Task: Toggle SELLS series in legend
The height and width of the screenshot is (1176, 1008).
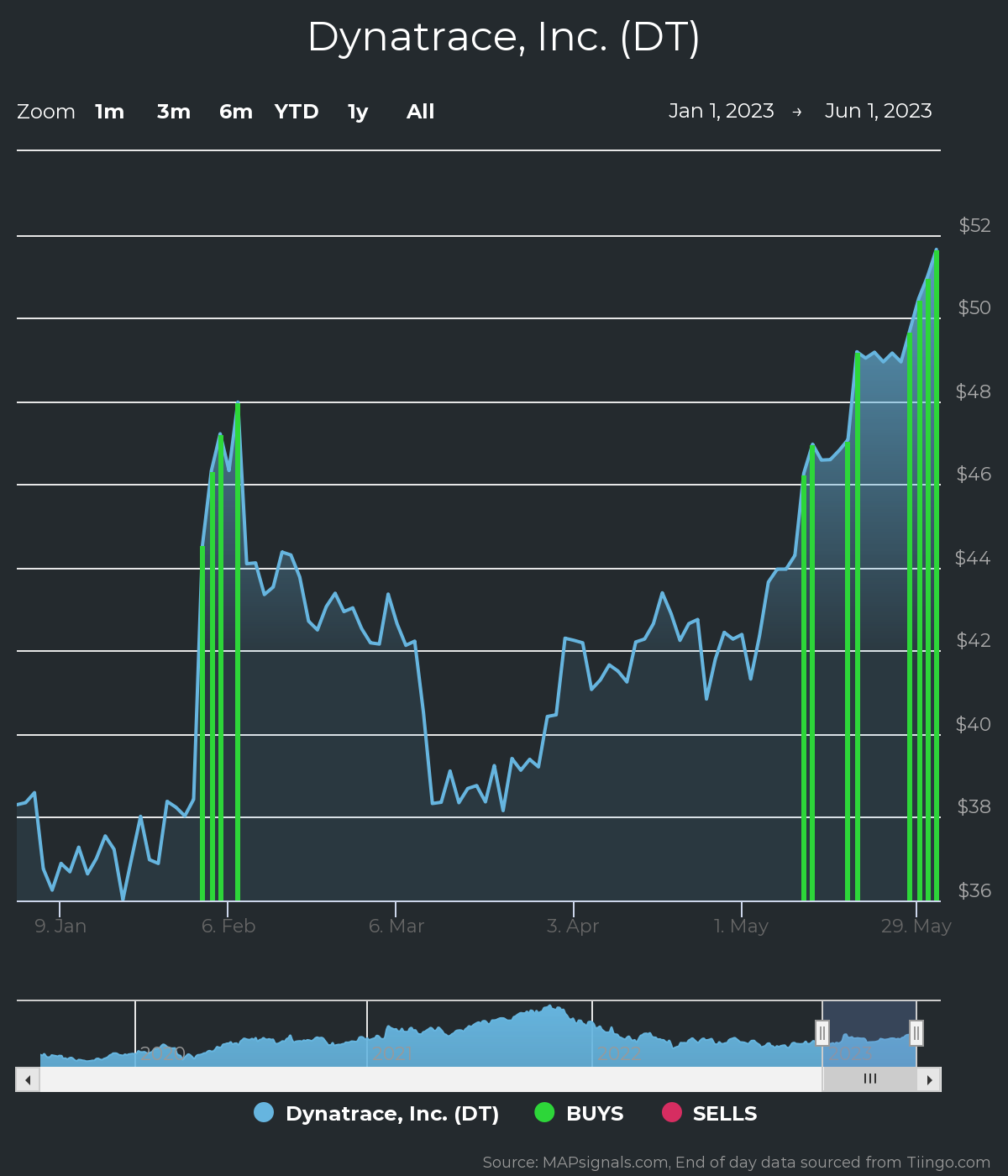Action: (709, 1113)
